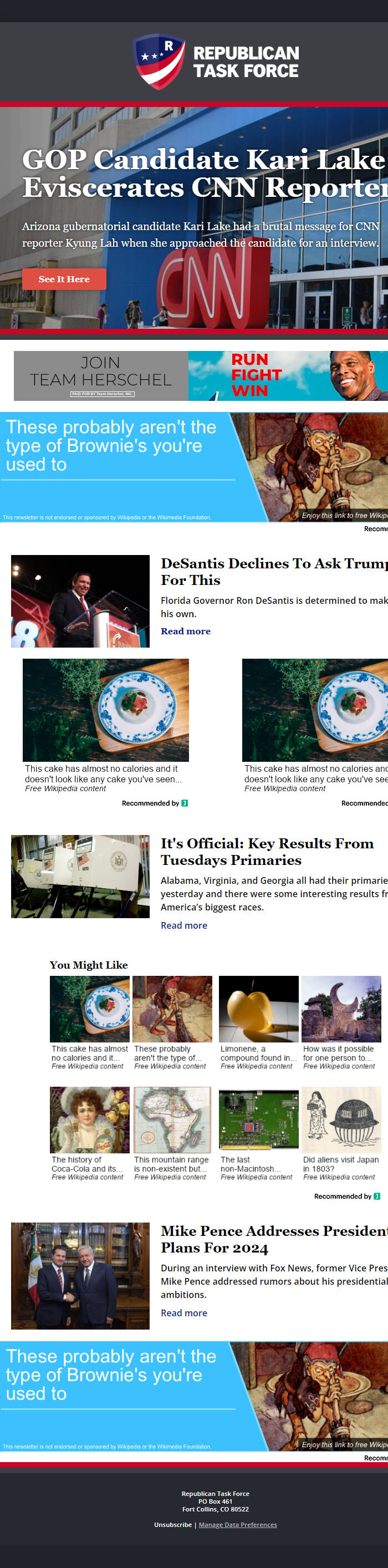388x1568 pixels.
Task: Click the voting booths photo
Action: point(80,877)
